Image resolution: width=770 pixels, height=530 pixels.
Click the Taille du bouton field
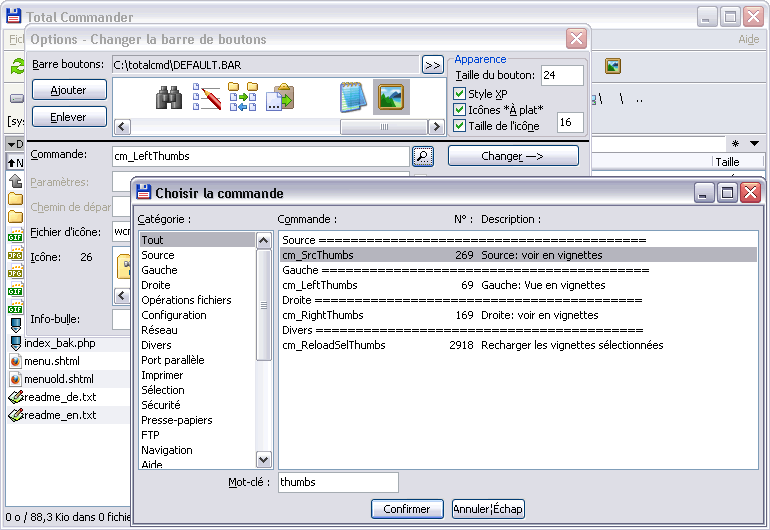(562, 75)
